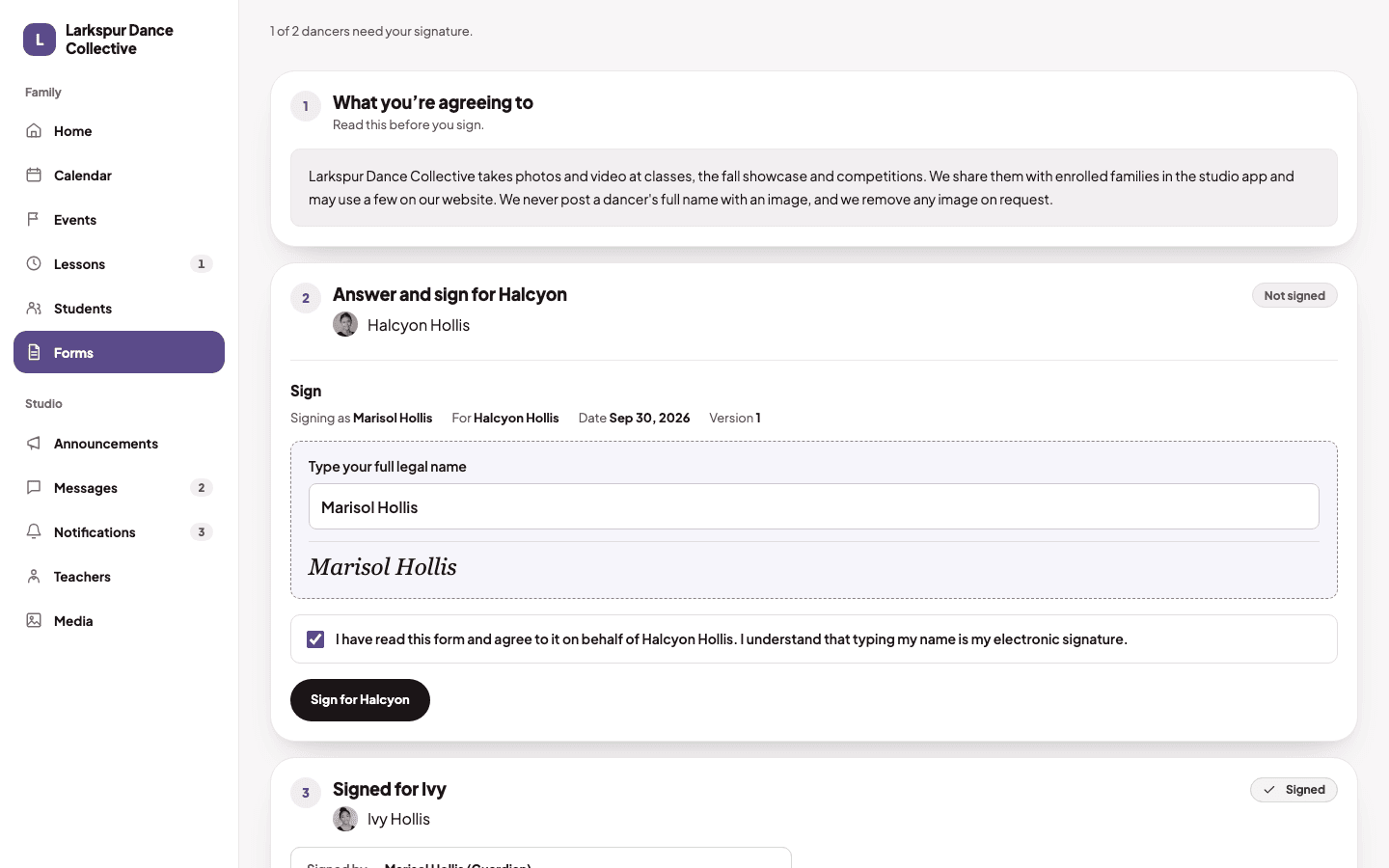Click Ivy Hollis avatar photo
This screenshot has height=868, width=1389.
click(345, 819)
